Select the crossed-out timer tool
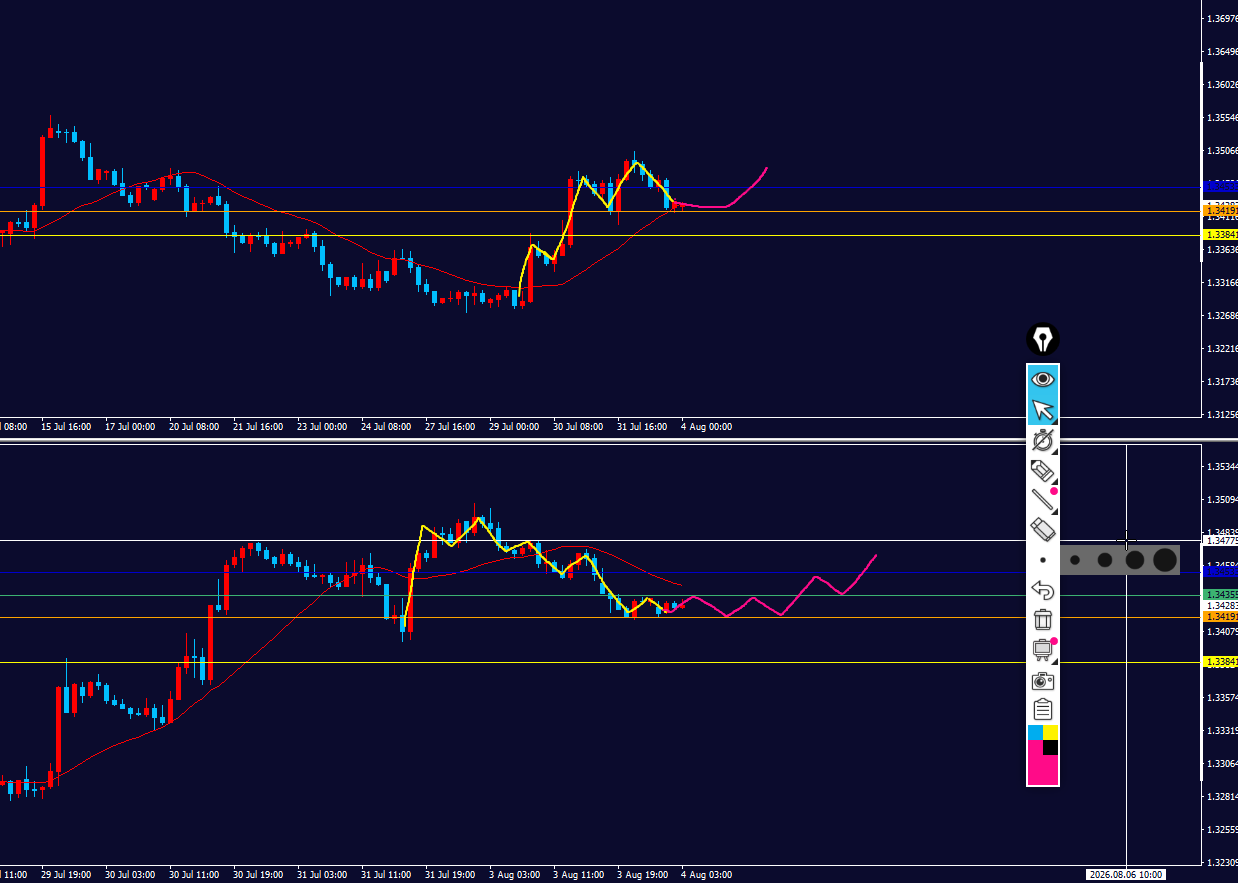Image resolution: width=1238 pixels, height=883 pixels. coord(1043,440)
